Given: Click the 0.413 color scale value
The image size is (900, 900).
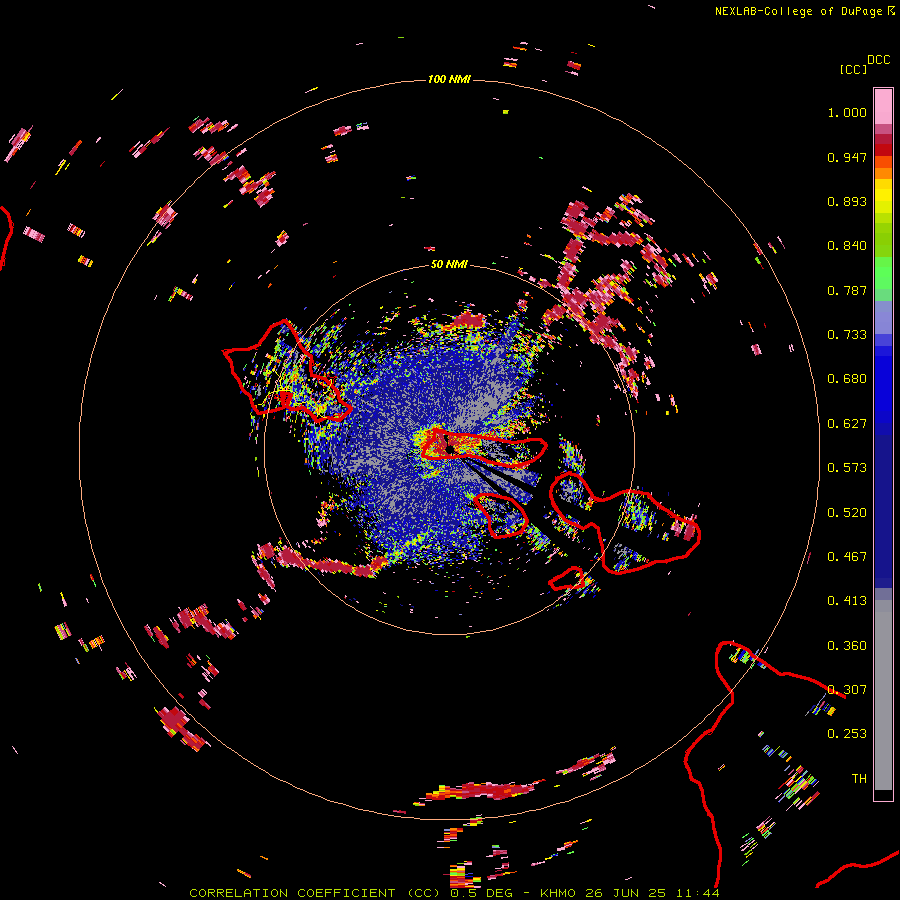Looking at the screenshot, I should 847,601.
